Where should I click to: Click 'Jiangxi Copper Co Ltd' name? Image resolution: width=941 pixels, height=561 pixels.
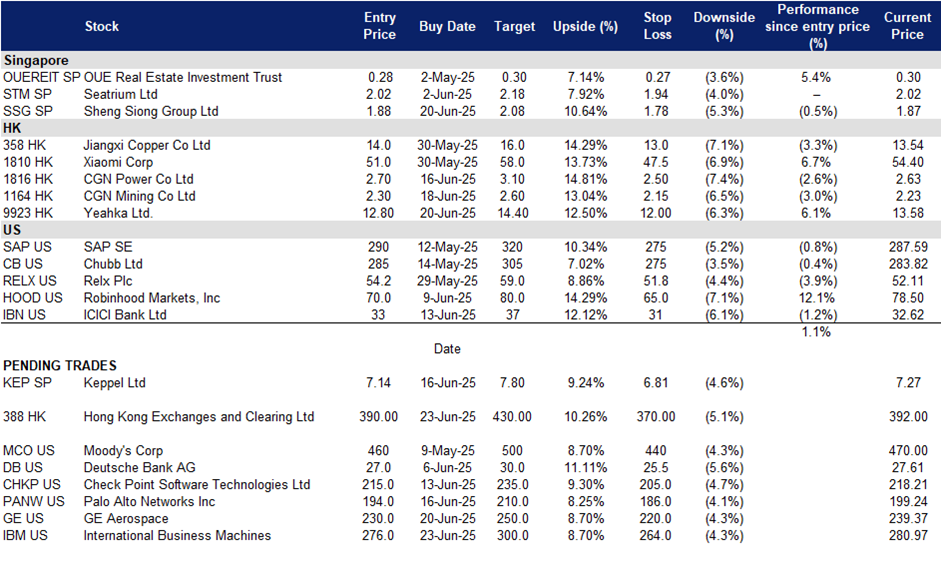coord(146,145)
